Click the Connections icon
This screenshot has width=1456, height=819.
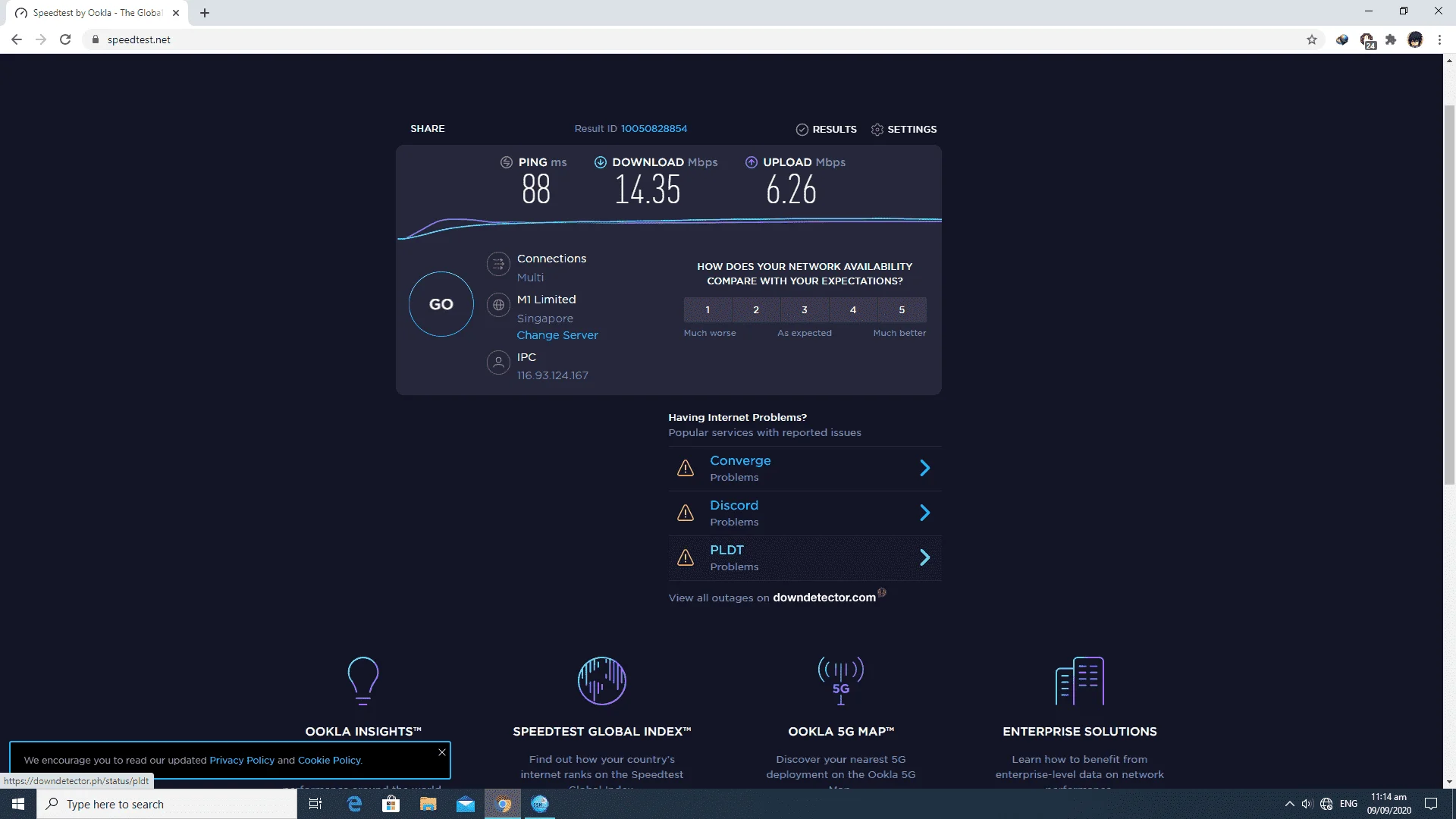coord(498,264)
